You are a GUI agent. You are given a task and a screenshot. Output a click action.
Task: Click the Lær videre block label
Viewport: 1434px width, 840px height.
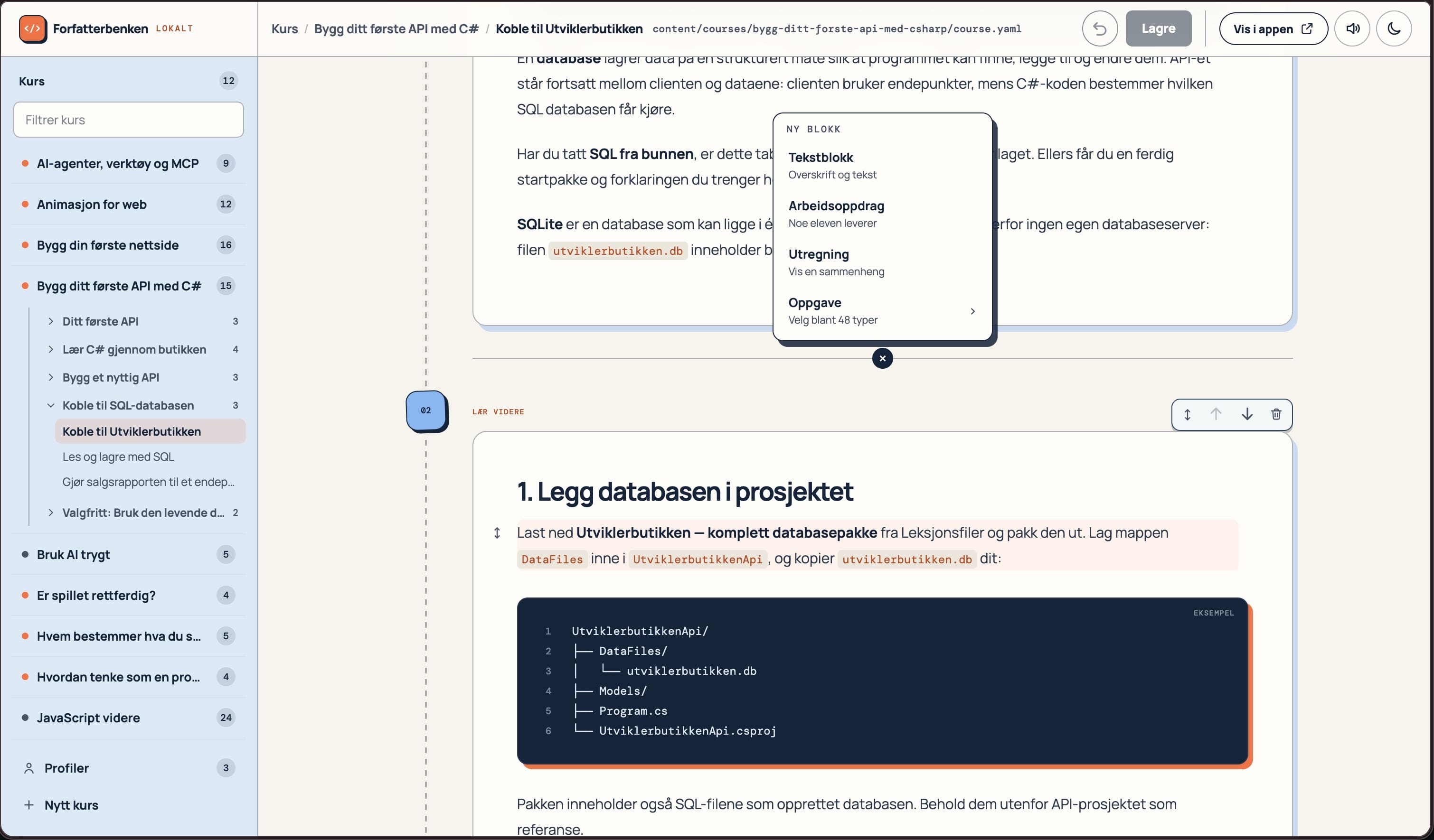pyautogui.click(x=498, y=412)
